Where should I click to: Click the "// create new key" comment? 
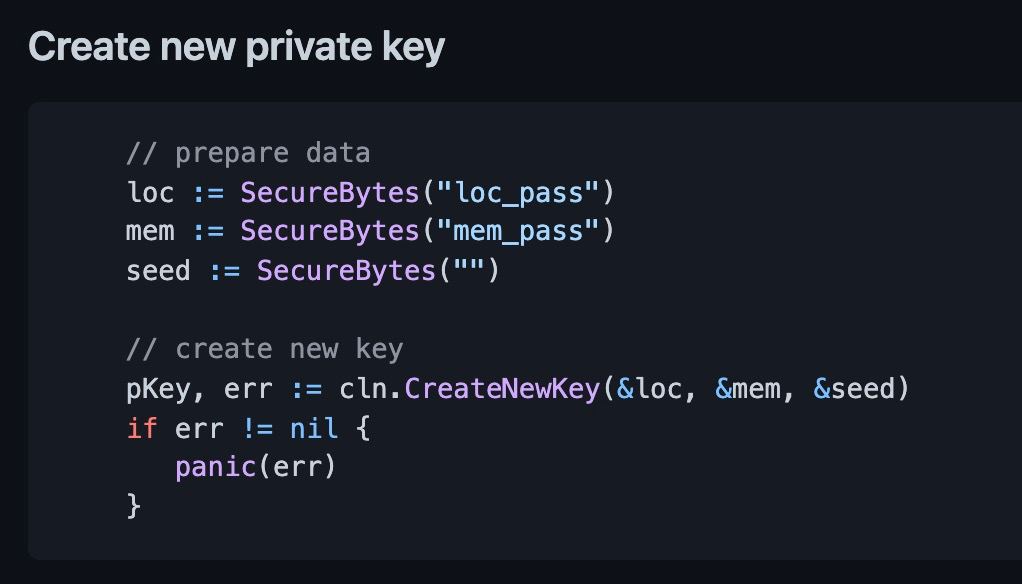265,349
